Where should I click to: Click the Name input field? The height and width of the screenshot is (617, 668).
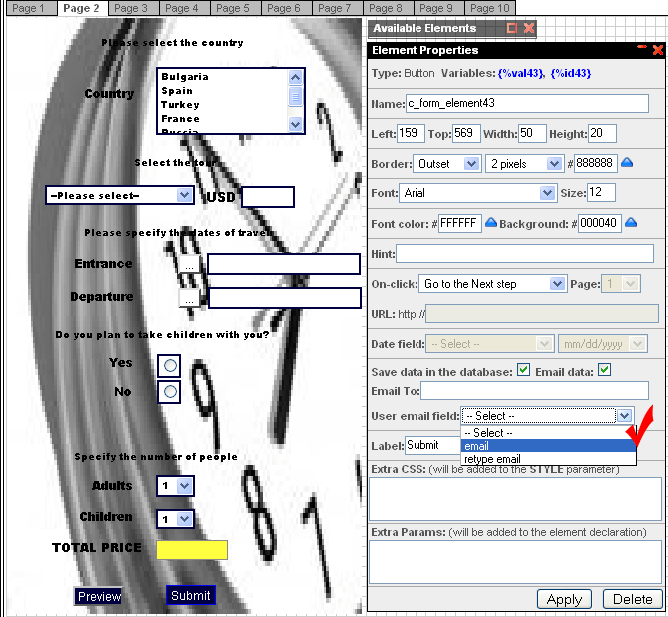[x=527, y=104]
